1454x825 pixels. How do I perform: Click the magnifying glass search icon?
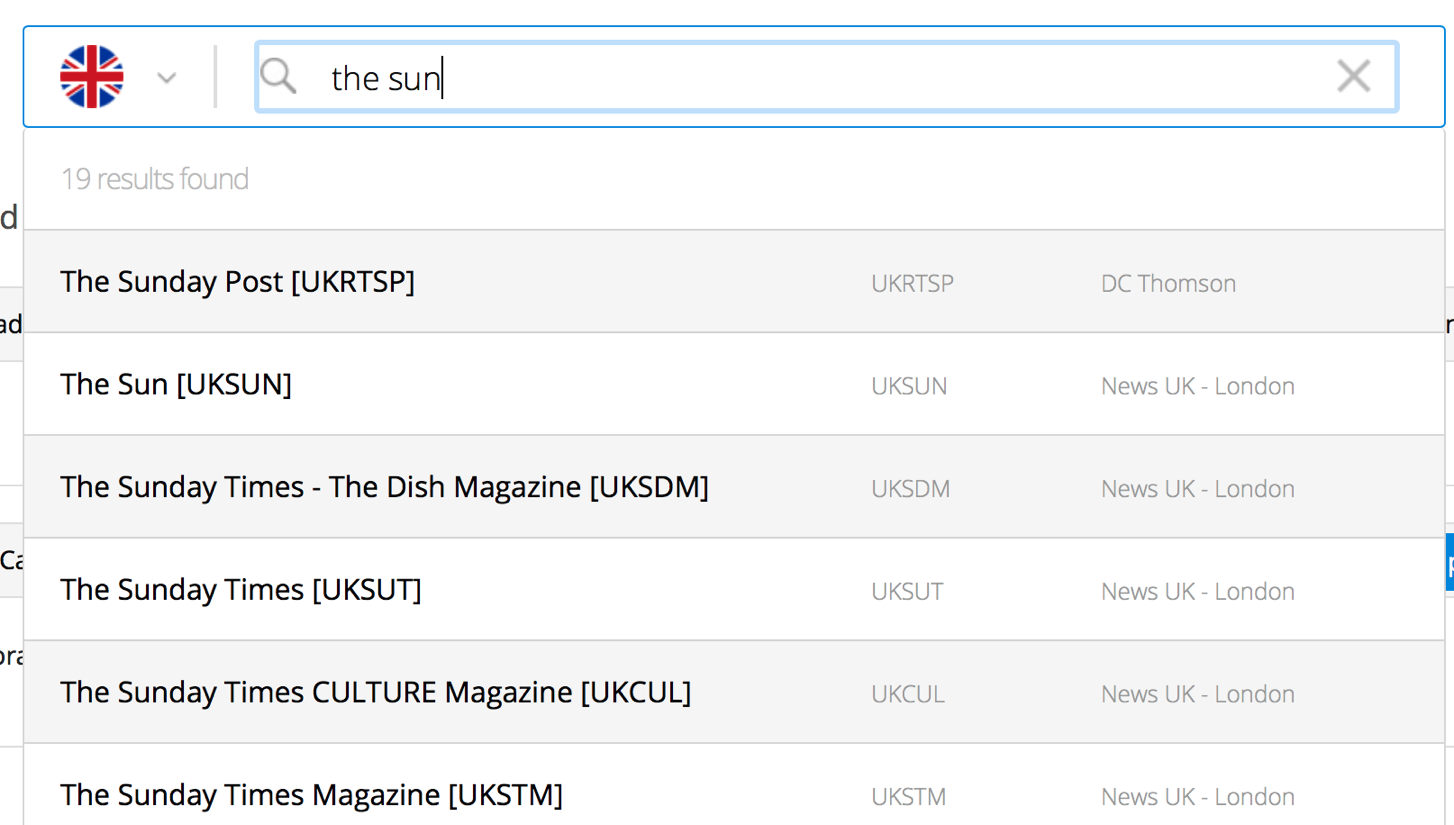click(x=278, y=76)
